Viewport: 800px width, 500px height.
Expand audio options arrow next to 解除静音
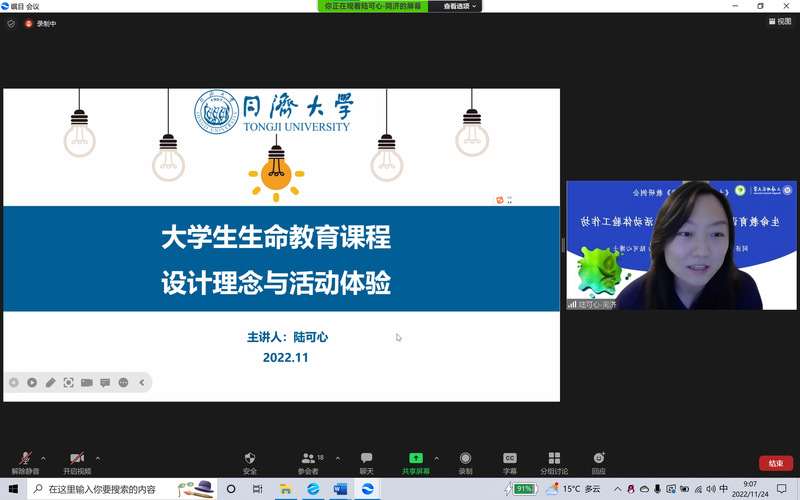click(x=43, y=458)
